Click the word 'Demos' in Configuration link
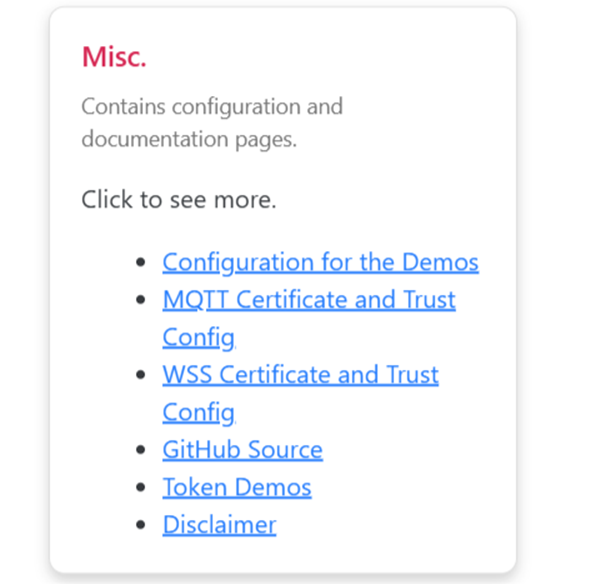 [x=440, y=262]
